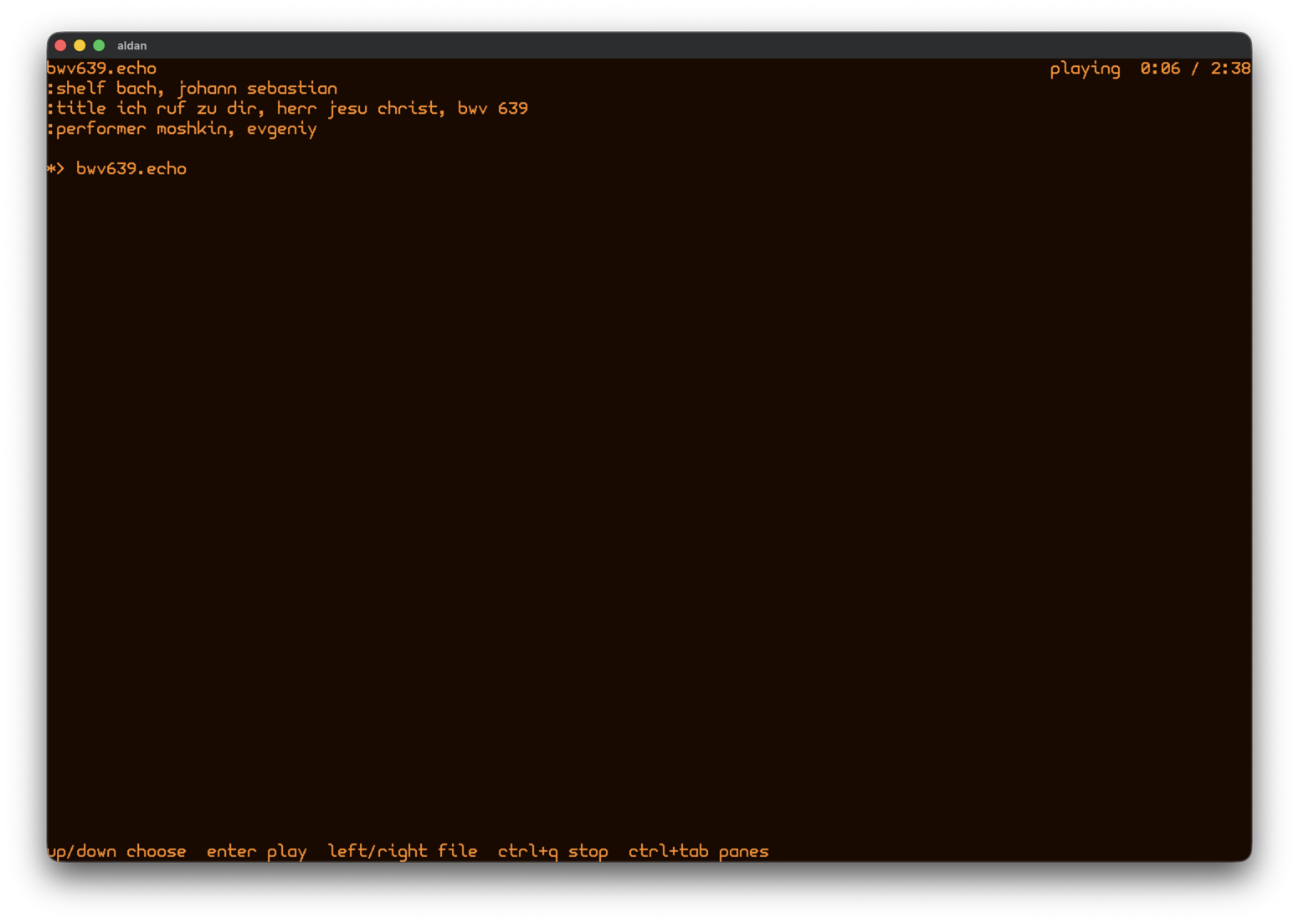Click the shelf bach, johann sebastian line
Screen dimensions: 1299x924
pos(193,89)
